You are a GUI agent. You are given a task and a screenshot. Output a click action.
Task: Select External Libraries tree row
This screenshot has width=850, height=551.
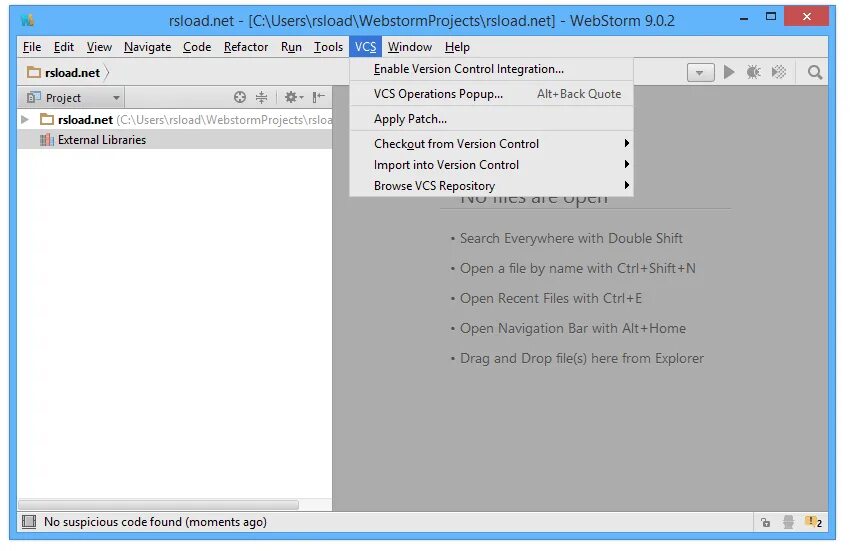(175, 140)
